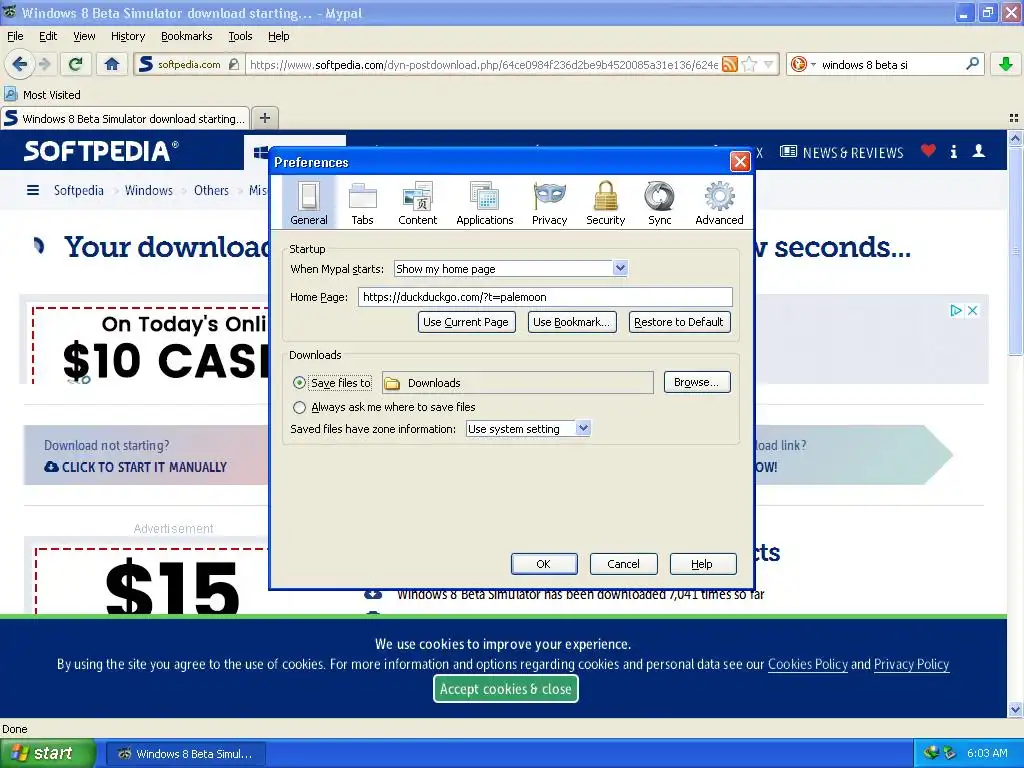Click the RSS feed icon in address bar
This screenshot has height=768, width=1024.
730,64
